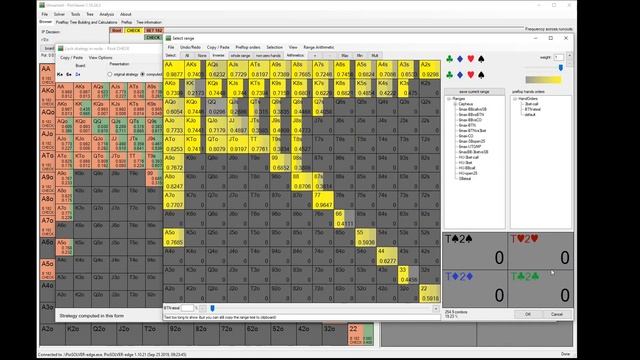The height and width of the screenshot is (360, 640).
Task: Click the T♣2♣ club combo tile
Action: pyautogui.click(x=540, y=289)
